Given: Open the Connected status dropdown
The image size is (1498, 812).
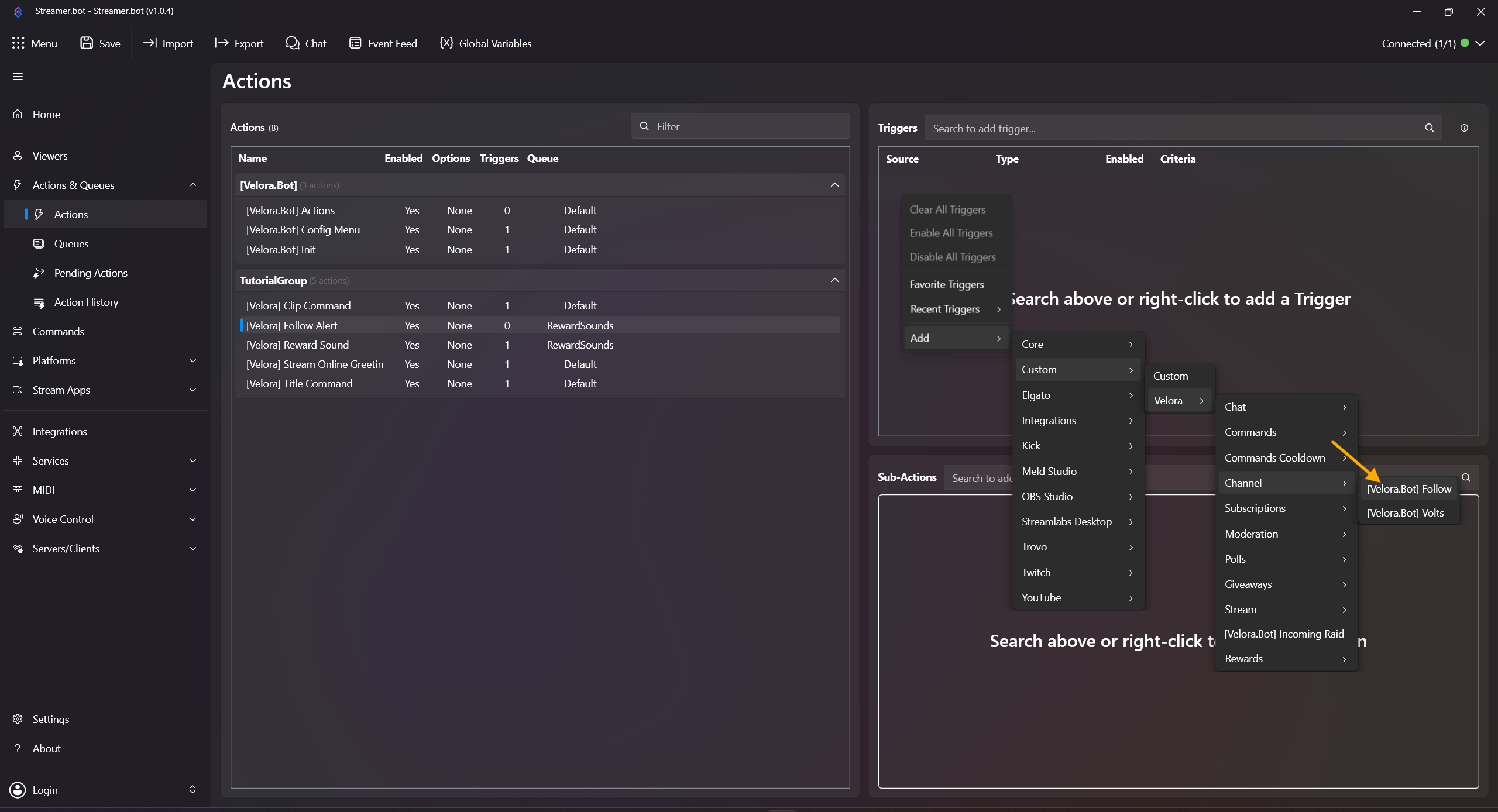Looking at the screenshot, I should pyautogui.click(x=1480, y=43).
